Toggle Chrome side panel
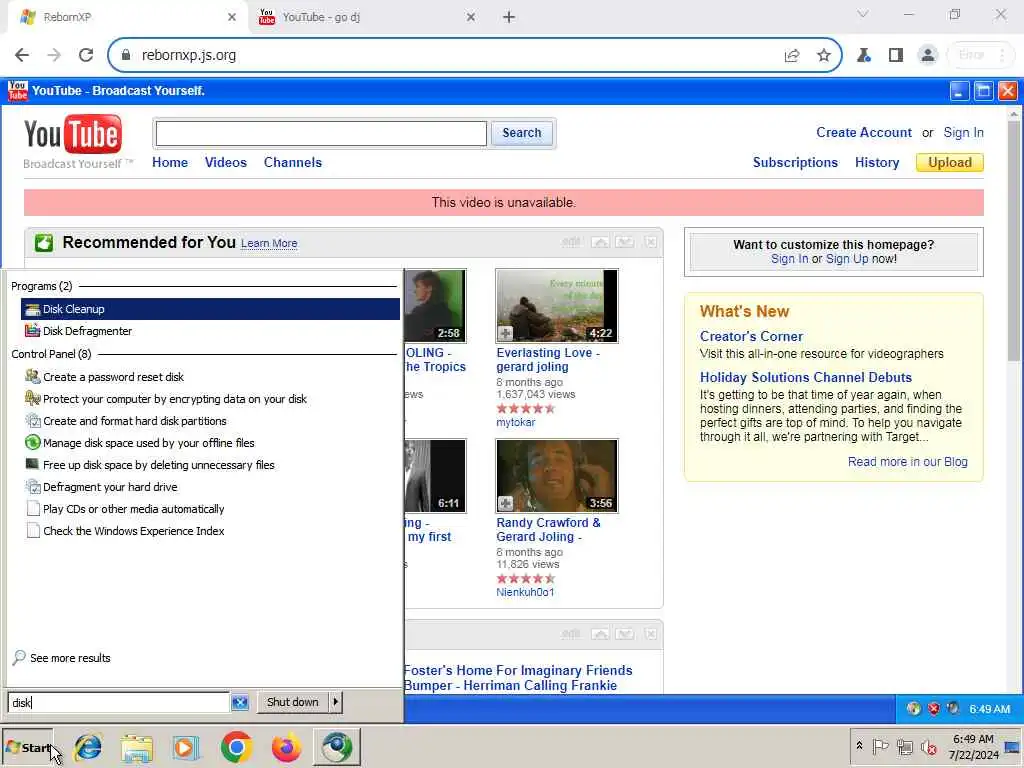This screenshot has height=768, width=1024. point(895,56)
